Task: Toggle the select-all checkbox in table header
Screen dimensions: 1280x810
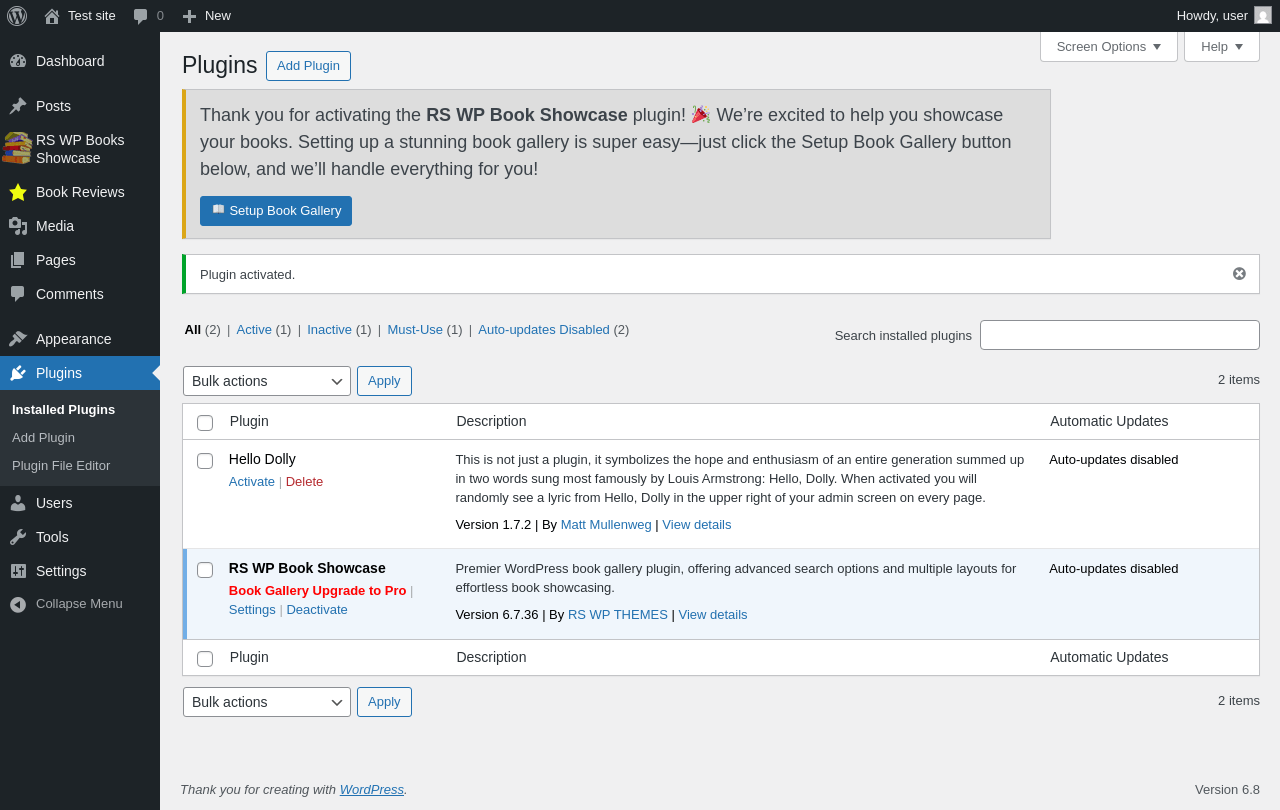Action: point(205,423)
